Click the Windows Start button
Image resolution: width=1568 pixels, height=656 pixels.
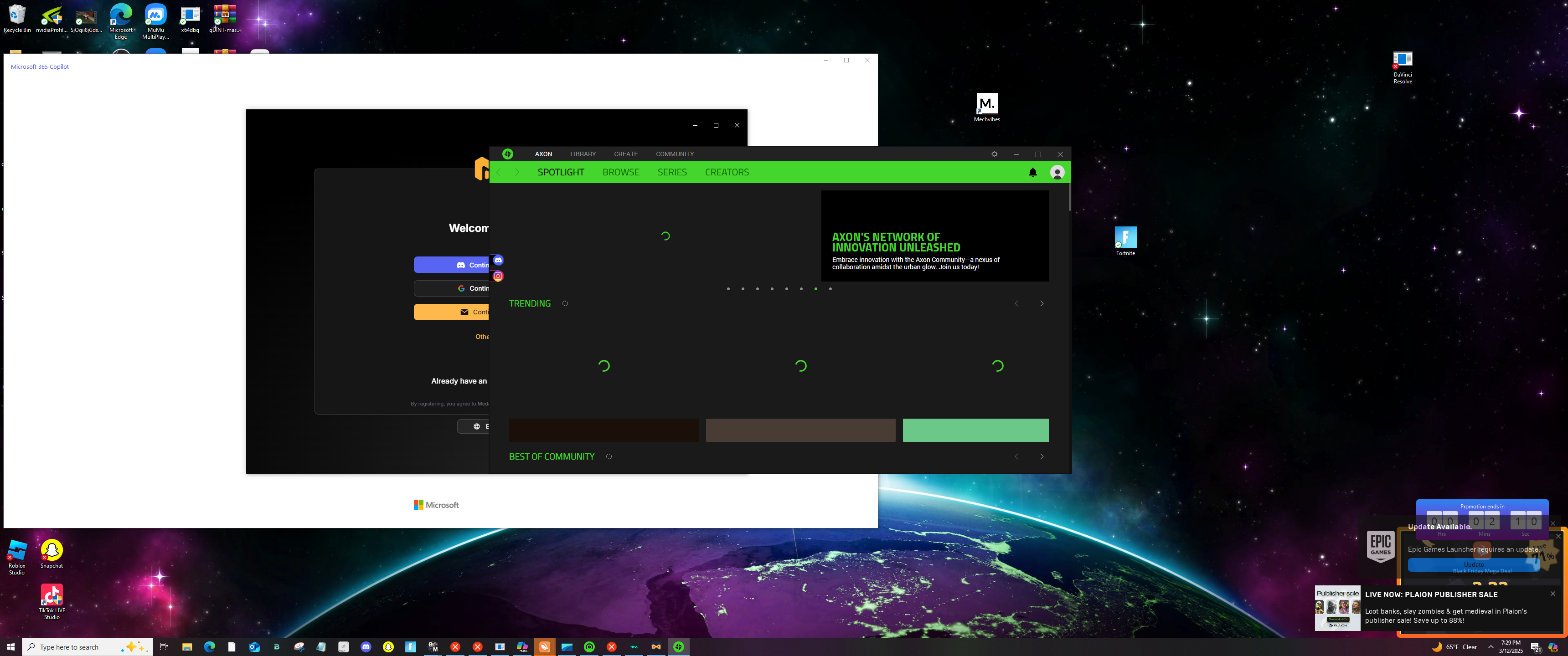(10, 647)
